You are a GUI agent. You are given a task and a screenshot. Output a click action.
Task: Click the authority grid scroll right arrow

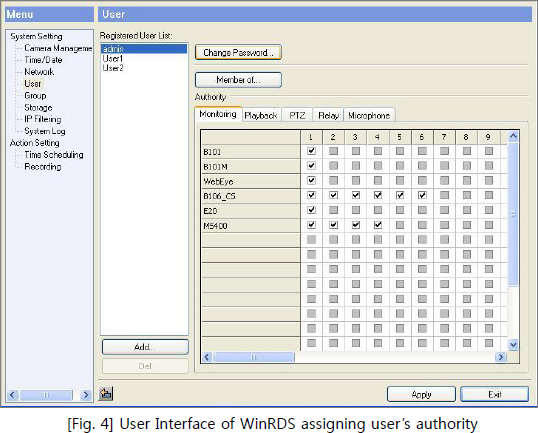click(x=501, y=357)
